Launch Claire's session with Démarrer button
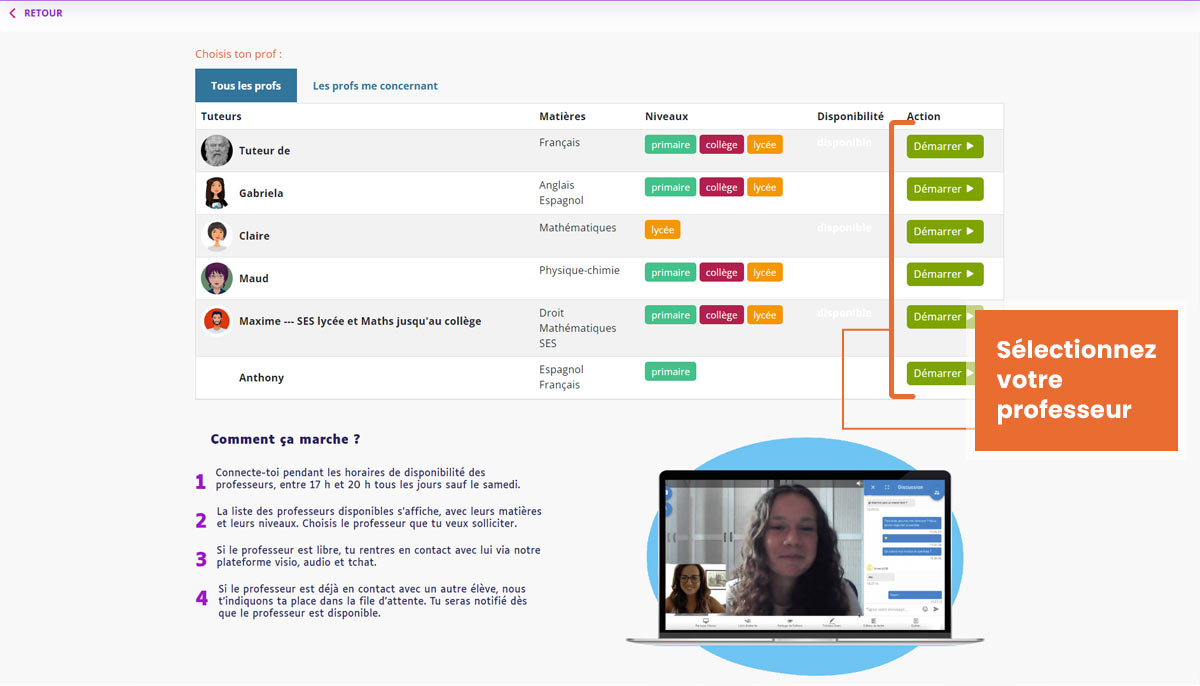The width and height of the screenshot is (1200, 686). point(944,231)
